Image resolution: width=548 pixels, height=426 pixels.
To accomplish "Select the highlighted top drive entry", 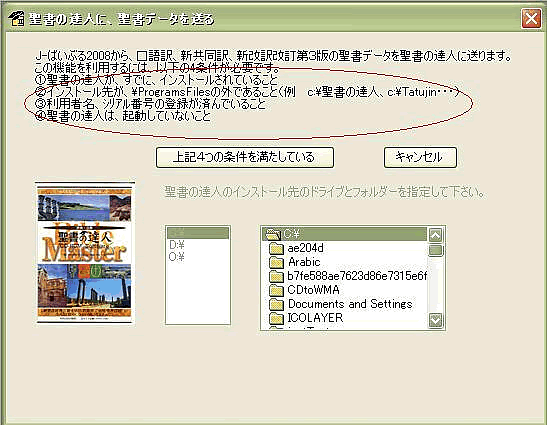I will [198, 233].
